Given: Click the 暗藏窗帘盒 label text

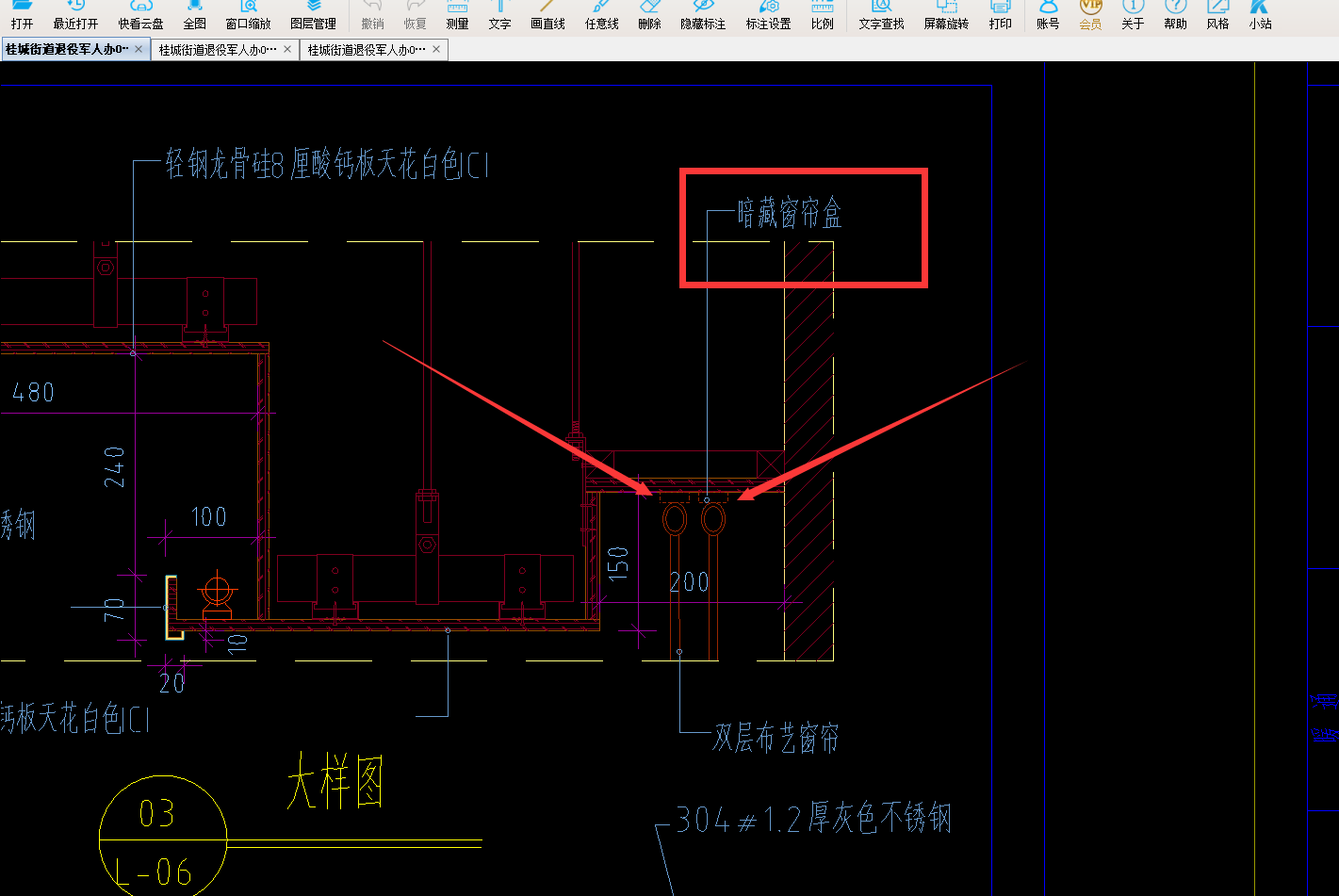Looking at the screenshot, I should click(x=790, y=214).
